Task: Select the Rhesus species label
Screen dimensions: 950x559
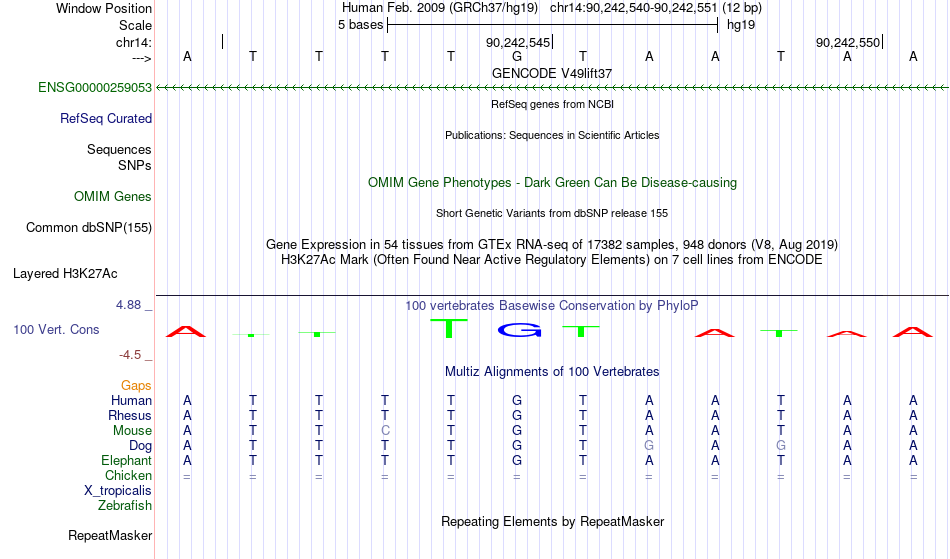Action: 130,415
